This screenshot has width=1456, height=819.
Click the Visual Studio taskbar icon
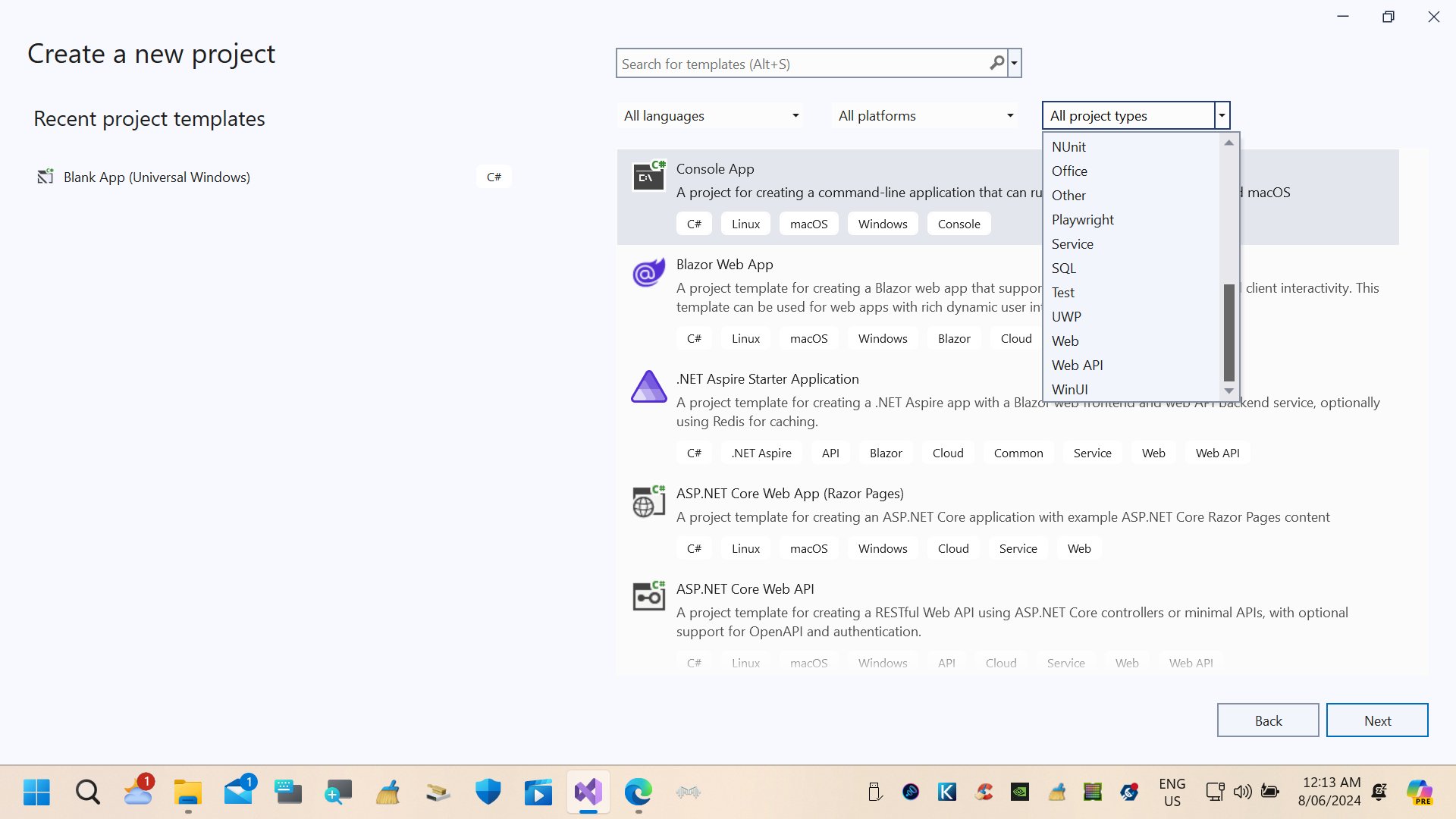pos(588,792)
